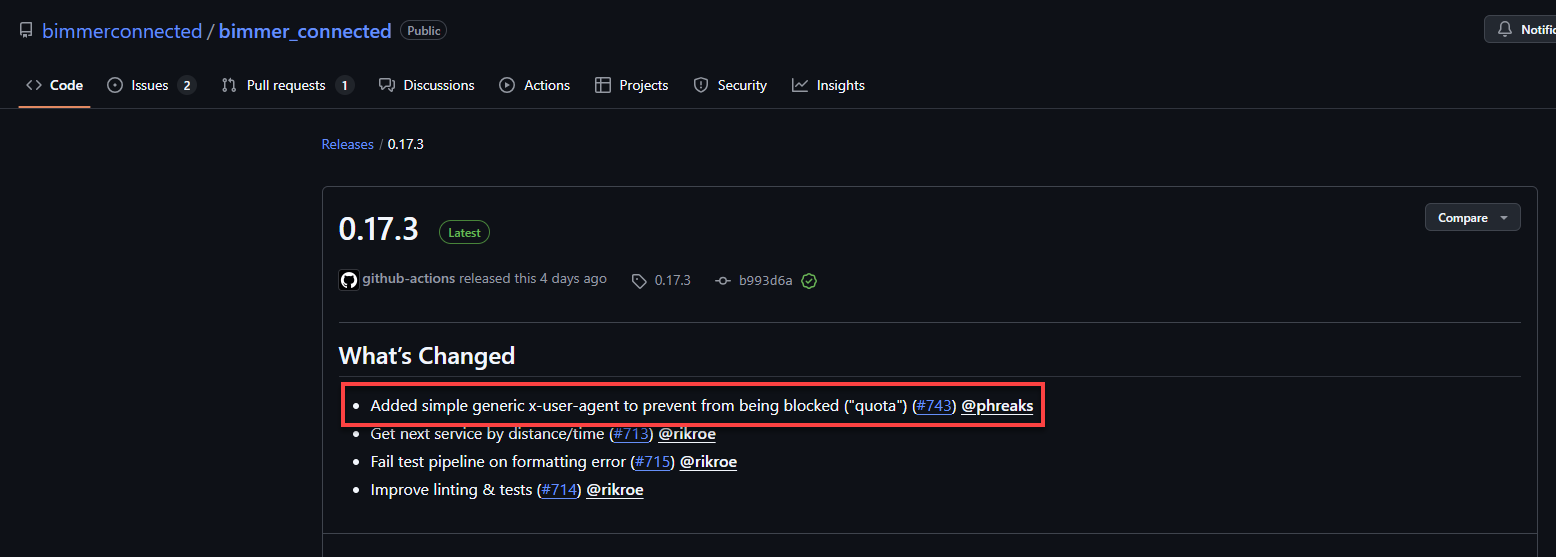Visit the @phreaks user profile

coord(997,406)
